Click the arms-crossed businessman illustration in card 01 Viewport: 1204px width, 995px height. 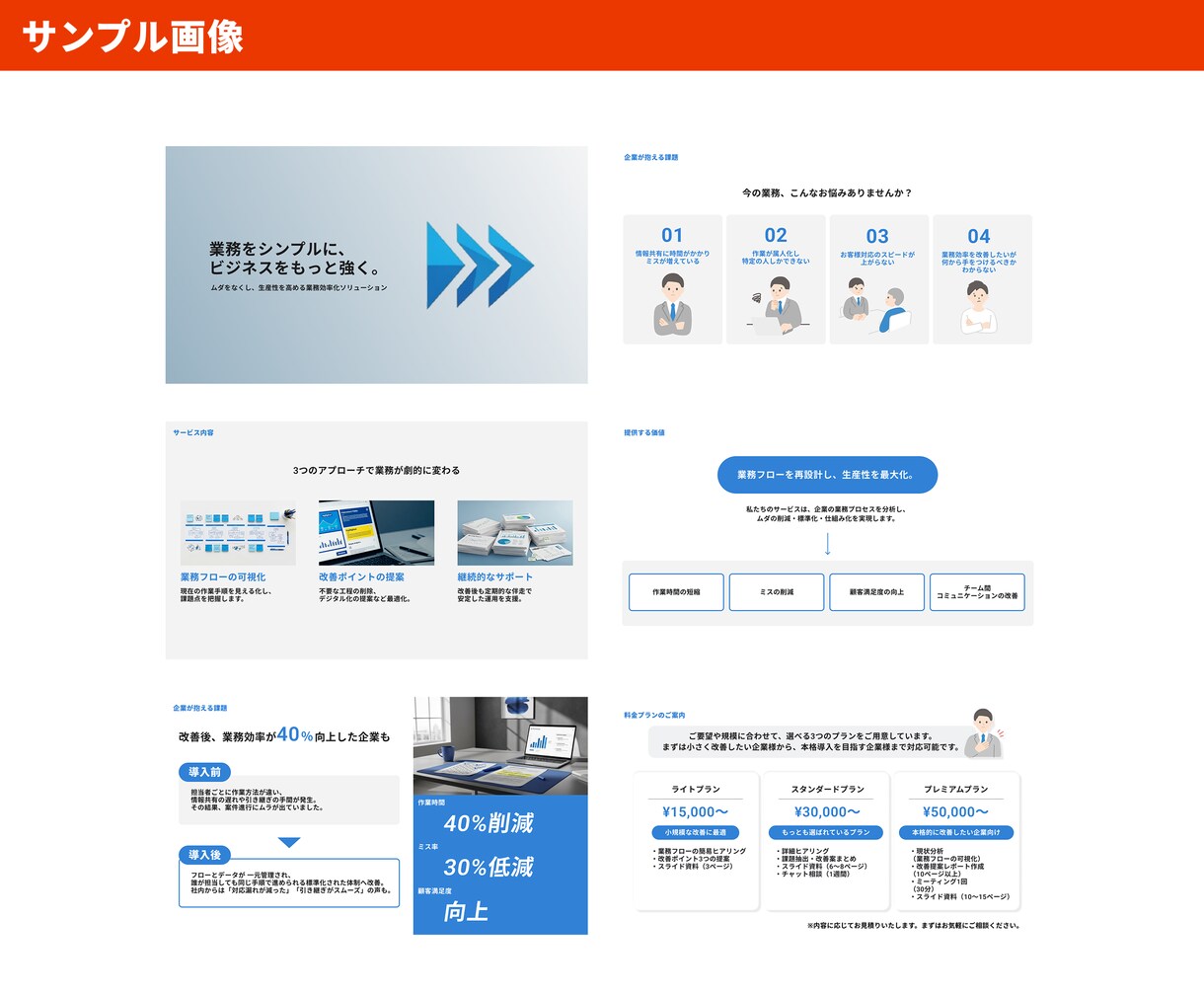click(x=672, y=304)
